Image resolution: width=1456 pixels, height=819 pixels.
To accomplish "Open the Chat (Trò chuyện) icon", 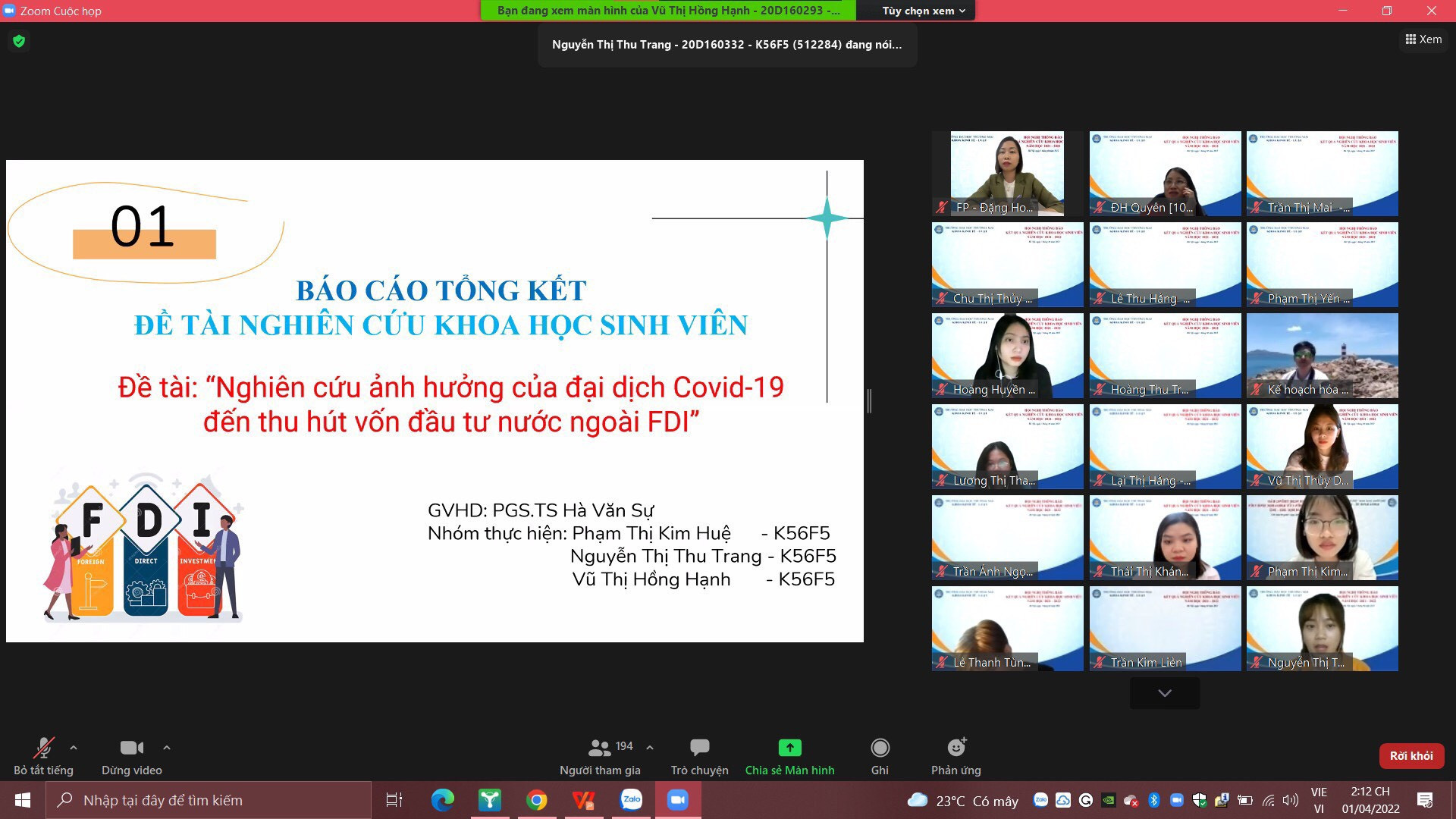I will pyautogui.click(x=699, y=748).
